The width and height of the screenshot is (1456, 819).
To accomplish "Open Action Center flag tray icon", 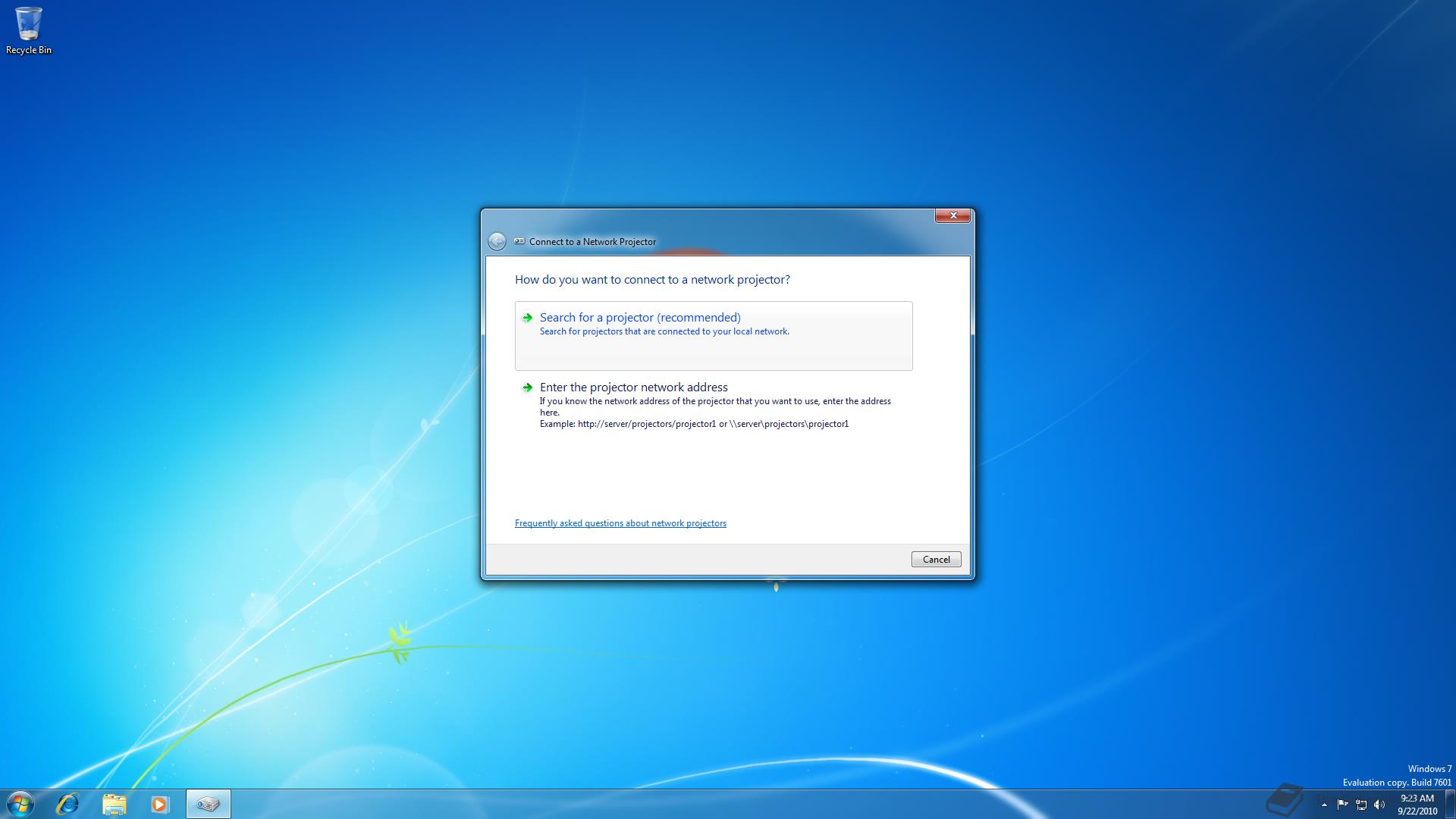I will tap(1342, 805).
